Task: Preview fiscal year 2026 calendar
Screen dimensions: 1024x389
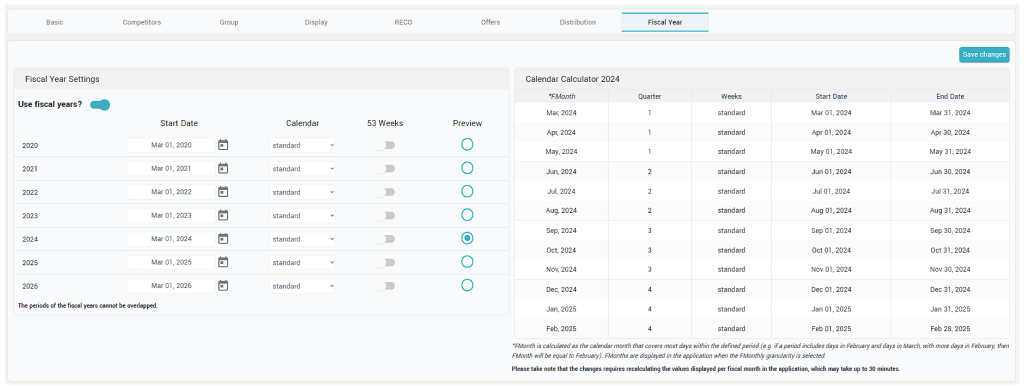Action: click(x=467, y=285)
